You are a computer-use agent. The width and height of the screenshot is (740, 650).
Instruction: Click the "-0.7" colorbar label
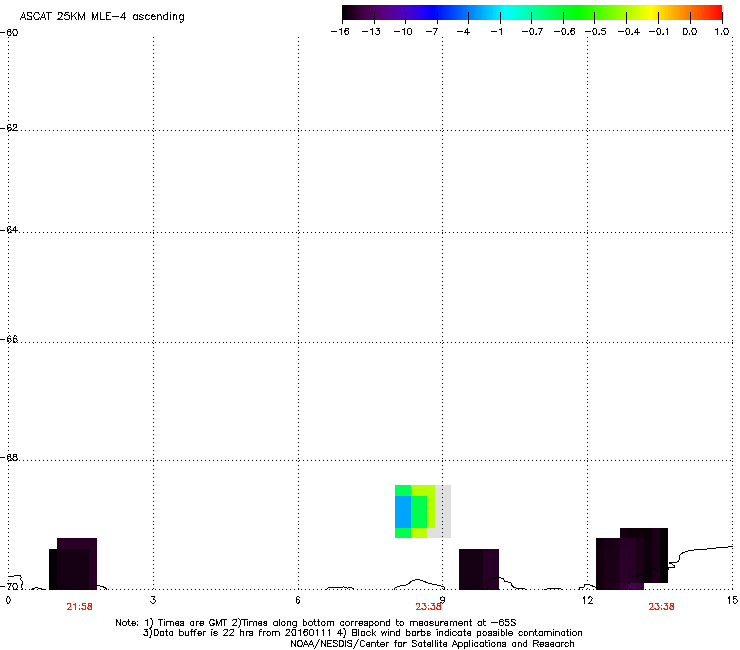532,32
